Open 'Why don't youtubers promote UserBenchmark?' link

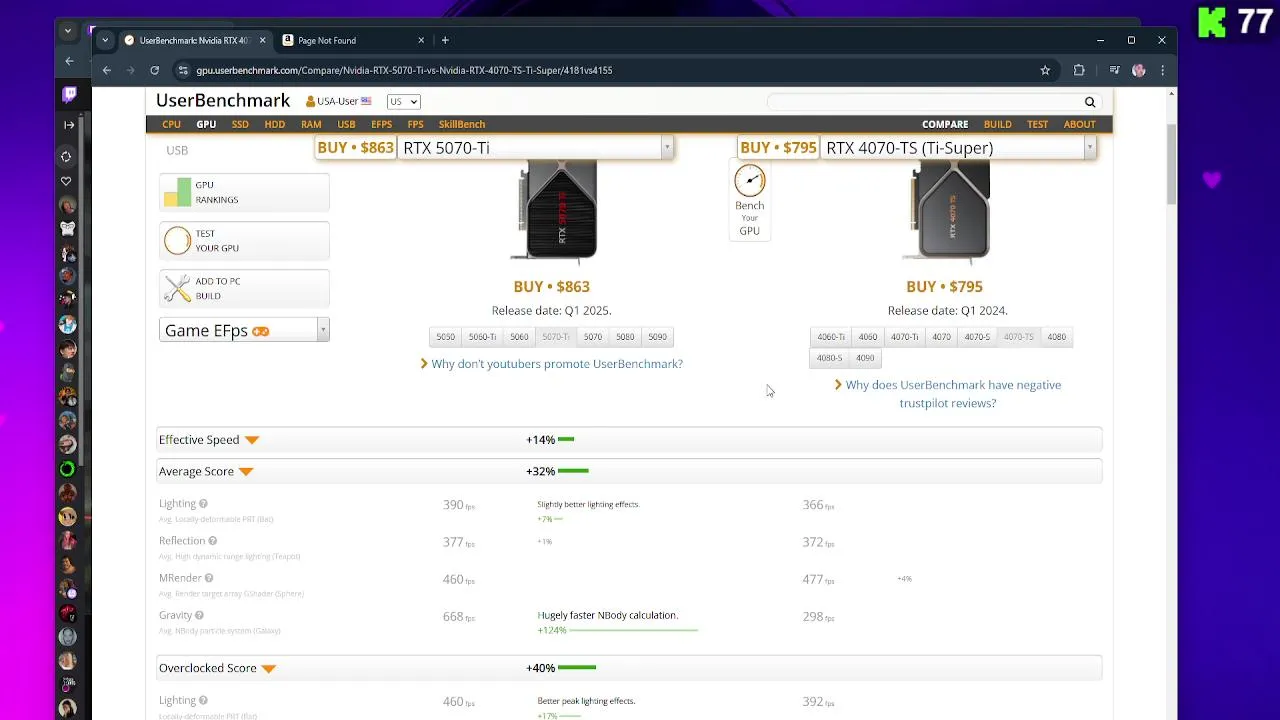tap(557, 364)
